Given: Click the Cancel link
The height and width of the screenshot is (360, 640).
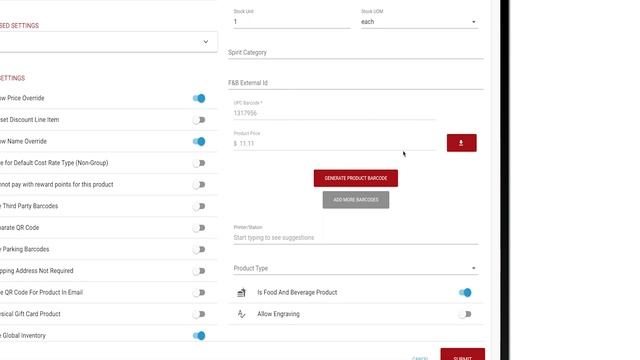Looking at the screenshot, I should click(x=420, y=358).
